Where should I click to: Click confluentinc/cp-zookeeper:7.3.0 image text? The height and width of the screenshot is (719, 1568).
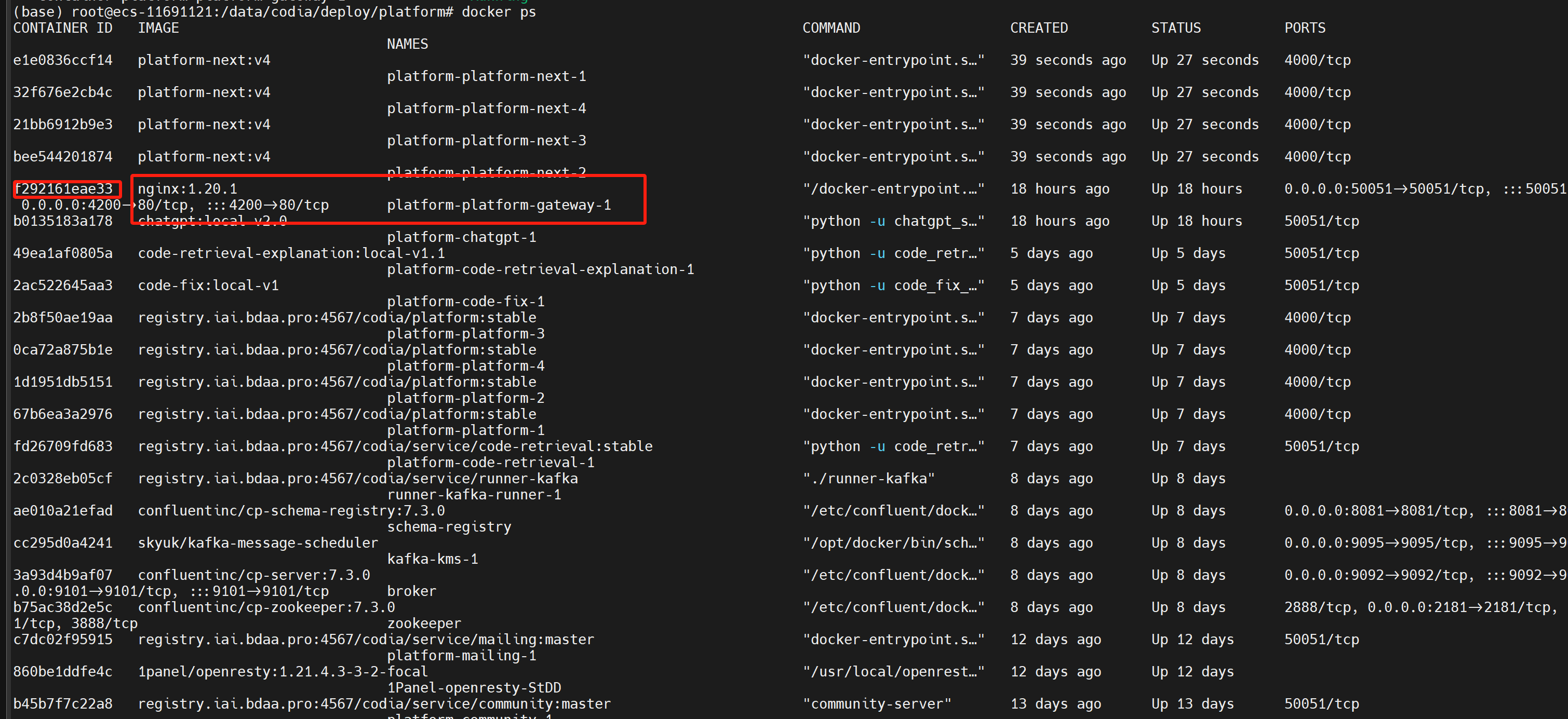[x=266, y=607]
